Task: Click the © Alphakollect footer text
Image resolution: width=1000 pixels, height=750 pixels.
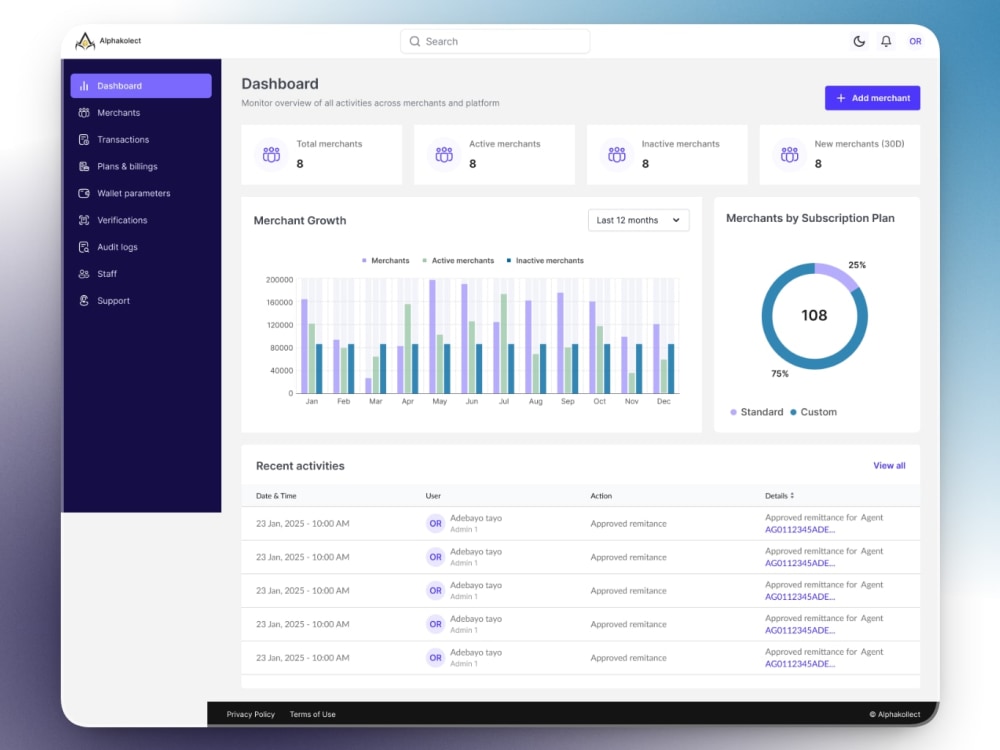Action: click(895, 714)
